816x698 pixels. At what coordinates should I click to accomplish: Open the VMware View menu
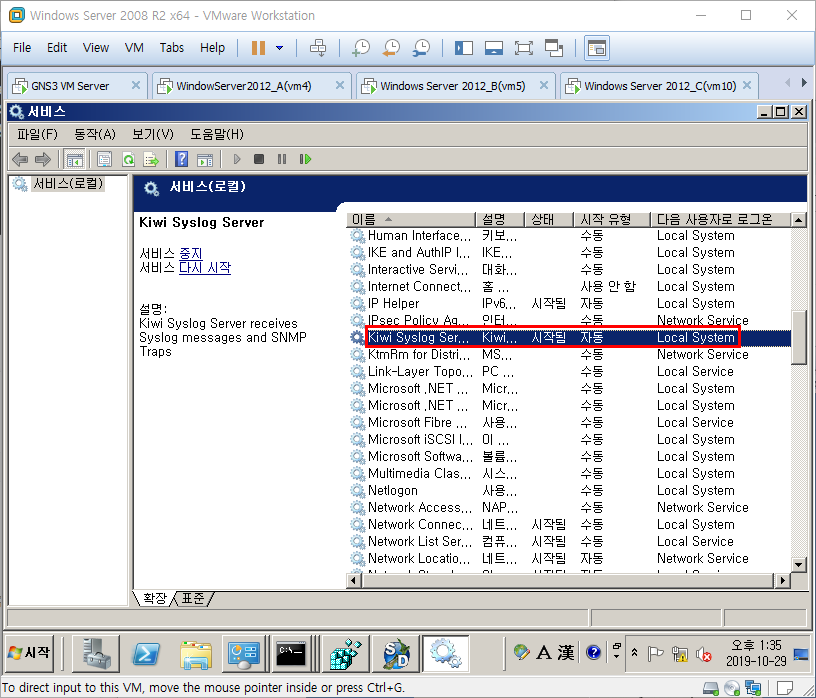(96, 47)
